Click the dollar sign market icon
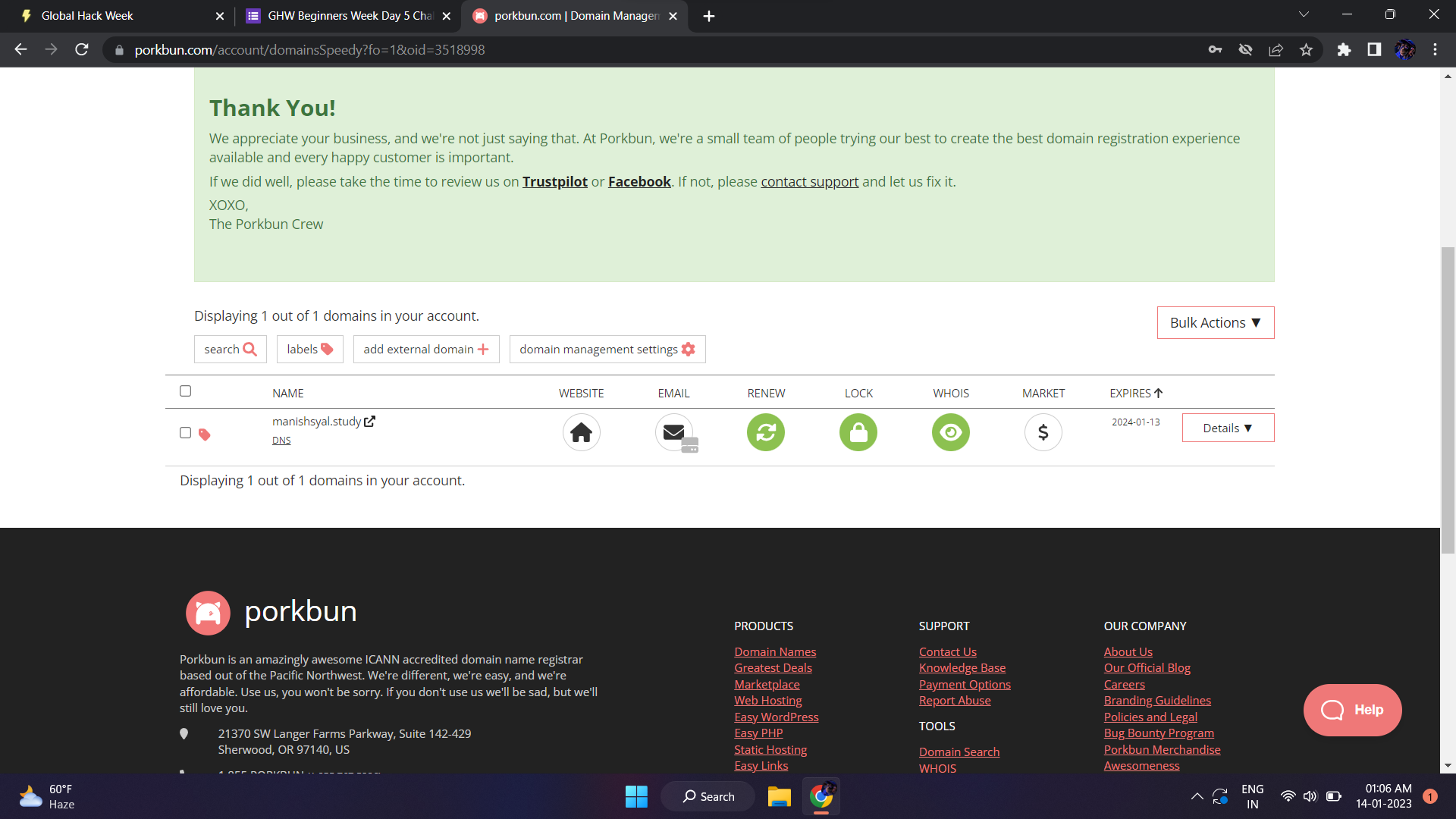The width and height of the screenshot is (1456, 819). tap(1043, 432)
